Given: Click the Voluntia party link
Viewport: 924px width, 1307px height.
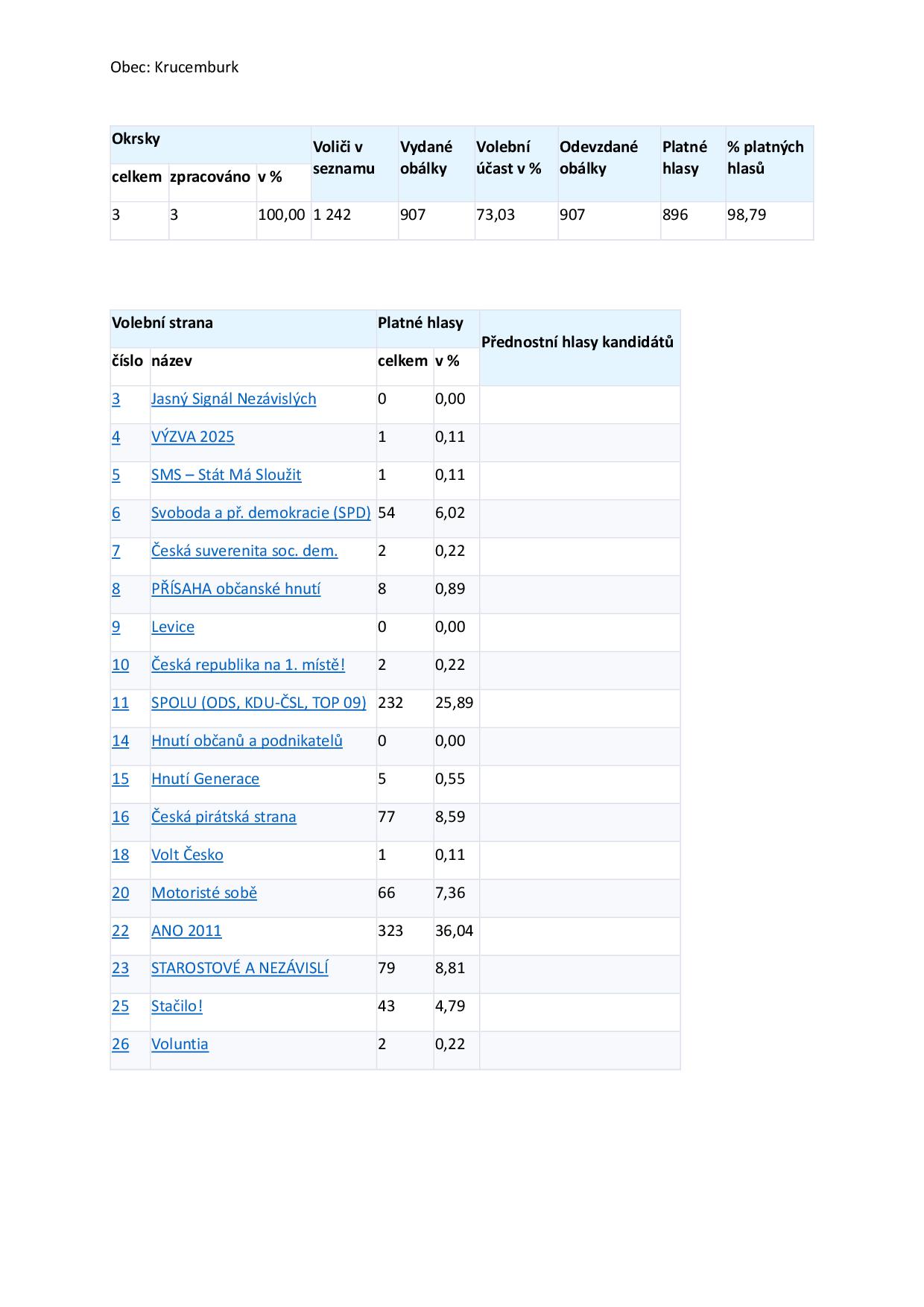Looking at the screenshot, I should tap(180, 1044).
